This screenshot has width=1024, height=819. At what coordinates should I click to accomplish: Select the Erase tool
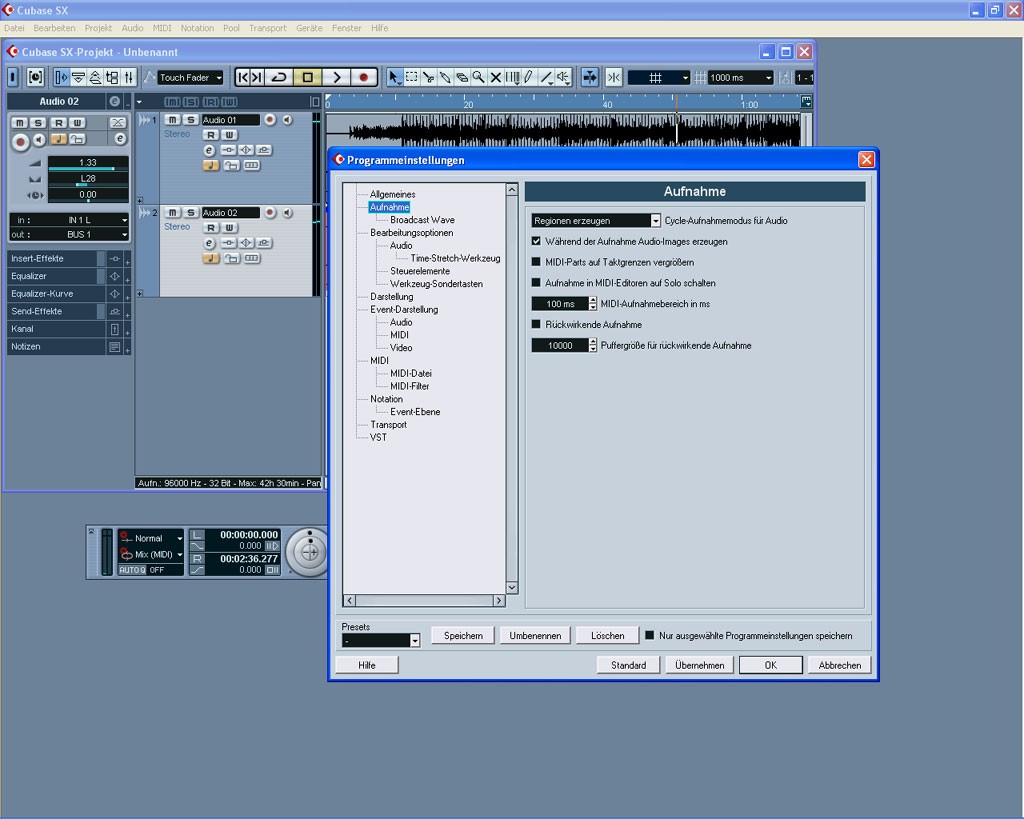coord(462,77)
